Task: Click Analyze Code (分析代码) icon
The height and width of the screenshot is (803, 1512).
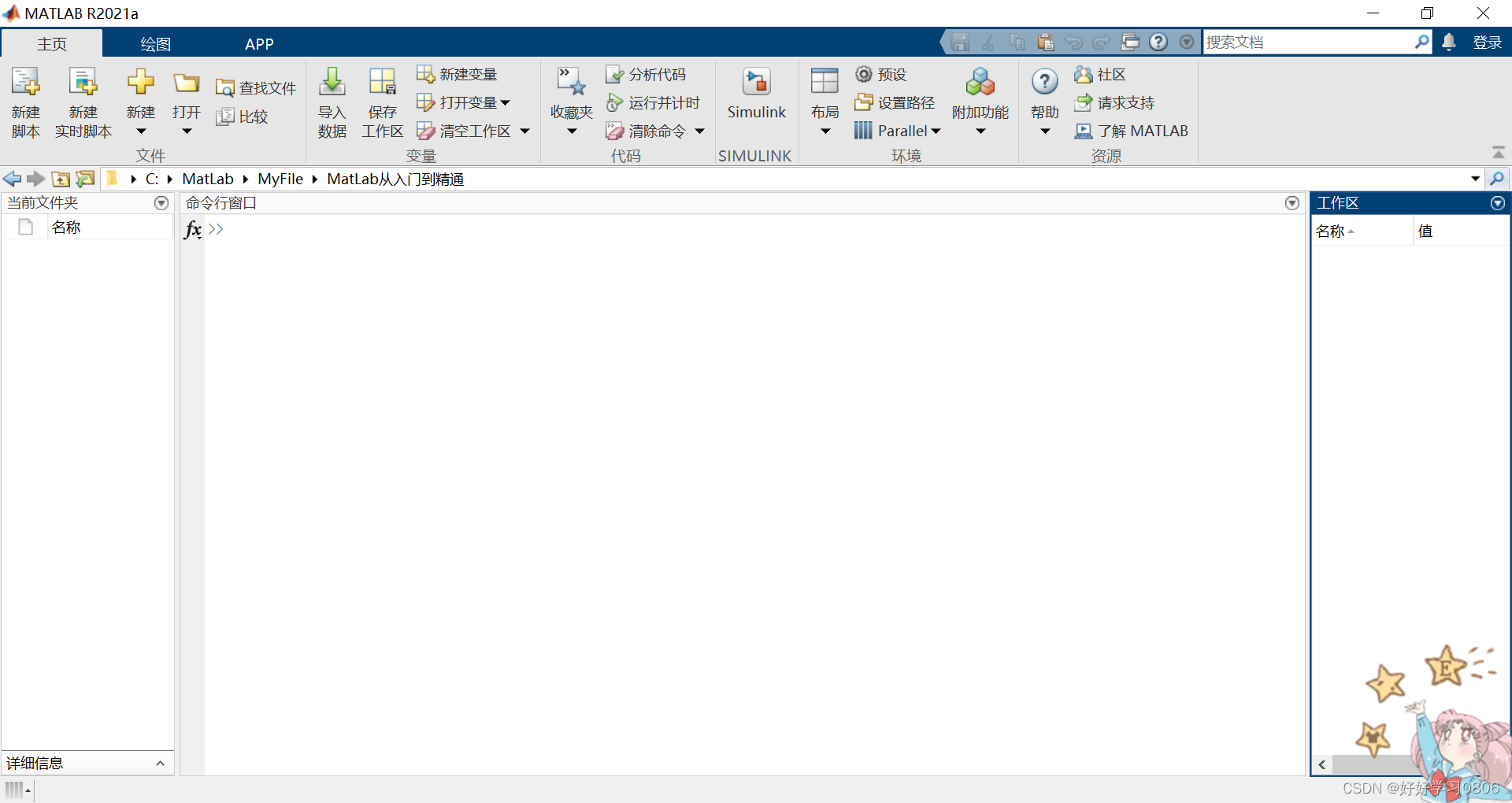Action: (614, 74)
